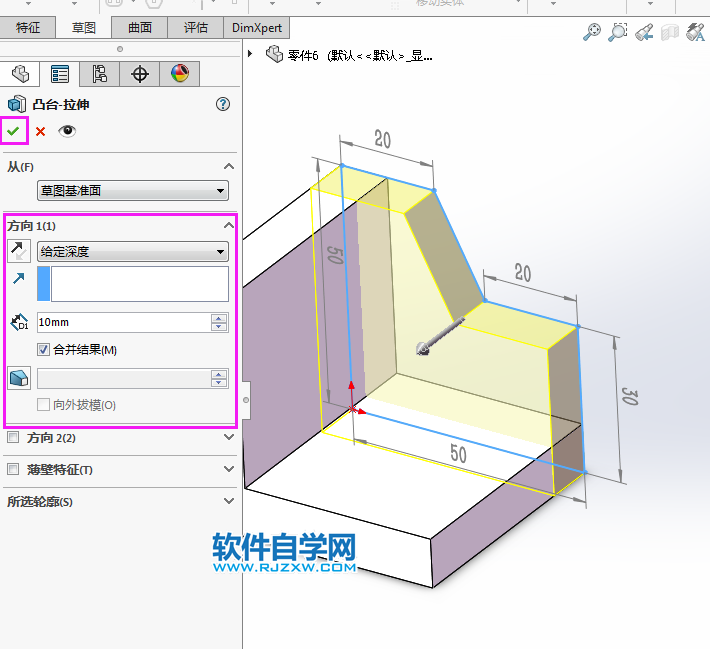
Task: Click the 零件6 part icon
Action: (274, 54)
